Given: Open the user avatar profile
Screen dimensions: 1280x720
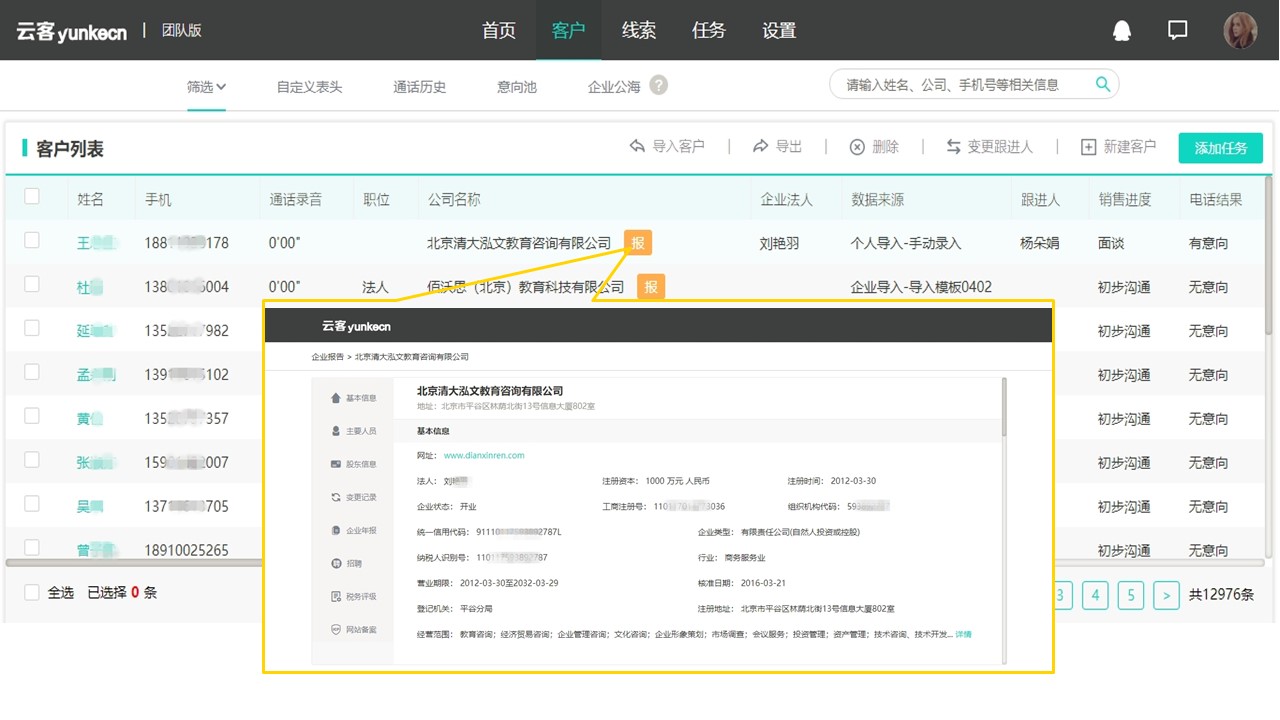Looking at the screenshot, I should tap(1240, 30).
